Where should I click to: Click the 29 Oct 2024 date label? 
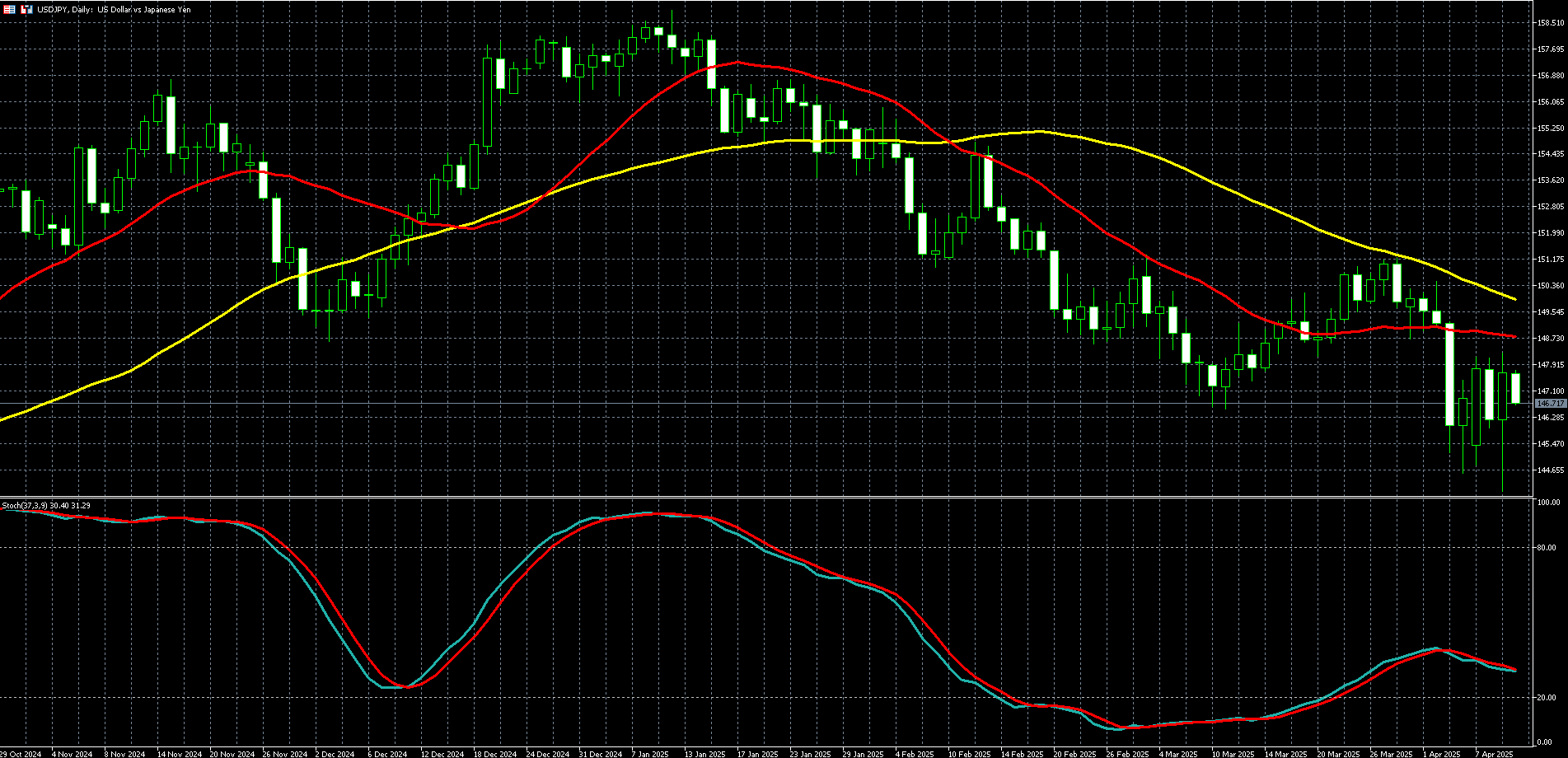21,753
